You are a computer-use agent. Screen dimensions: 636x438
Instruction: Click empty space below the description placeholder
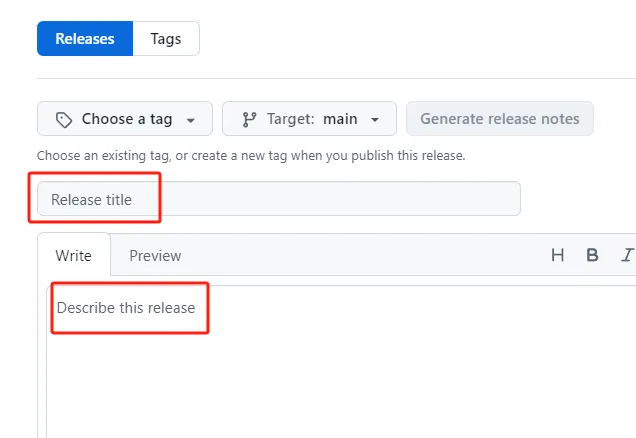[300, 380]
